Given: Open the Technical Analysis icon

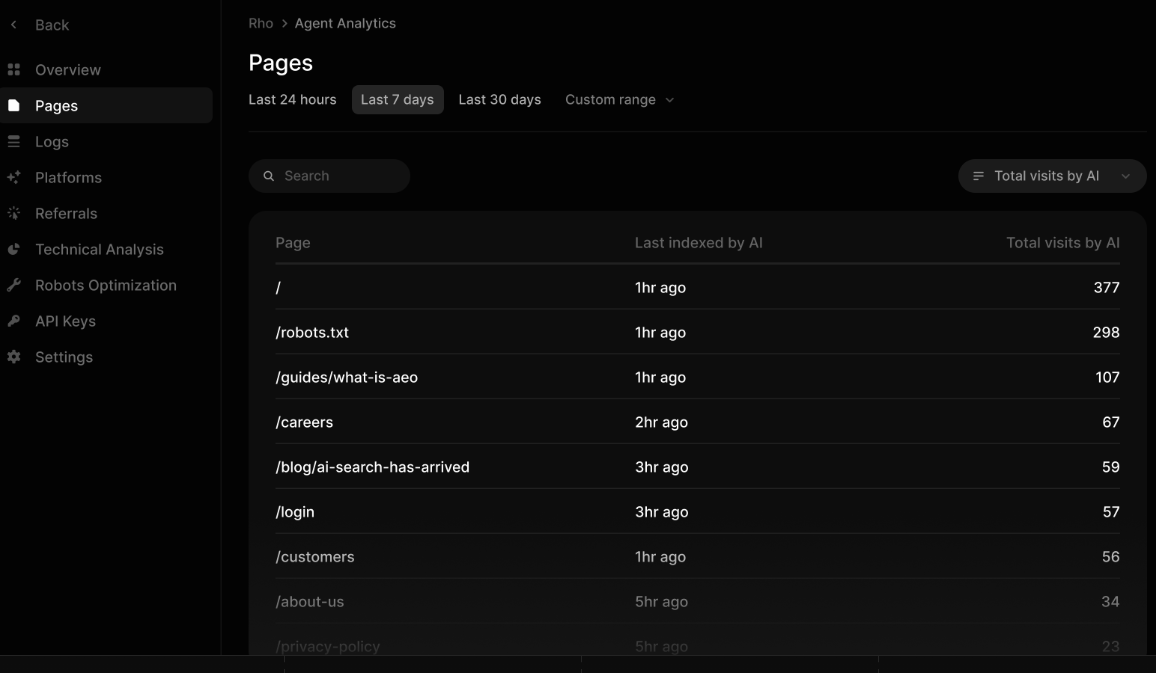Looking at the screenshot, I should tap(16, 249).
